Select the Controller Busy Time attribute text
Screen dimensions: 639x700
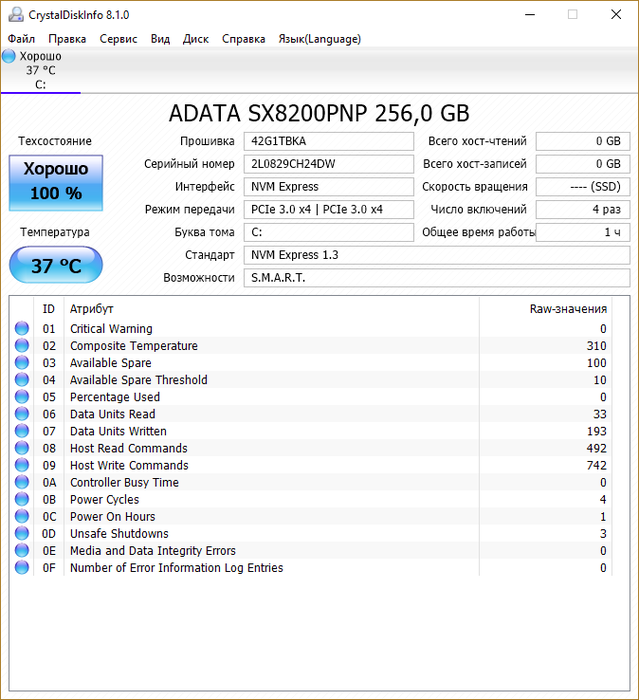[x=124, y=482]
